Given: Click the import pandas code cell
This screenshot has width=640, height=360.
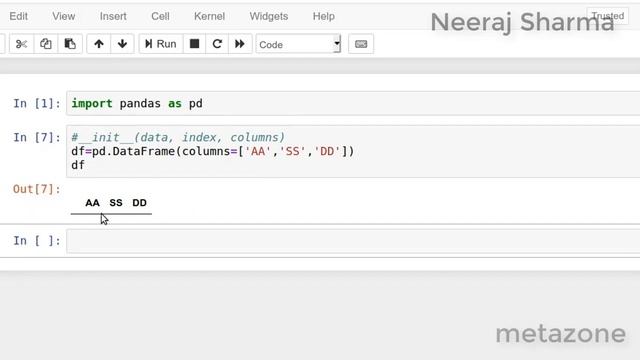Looking at the screenshot, I should 353,103.
